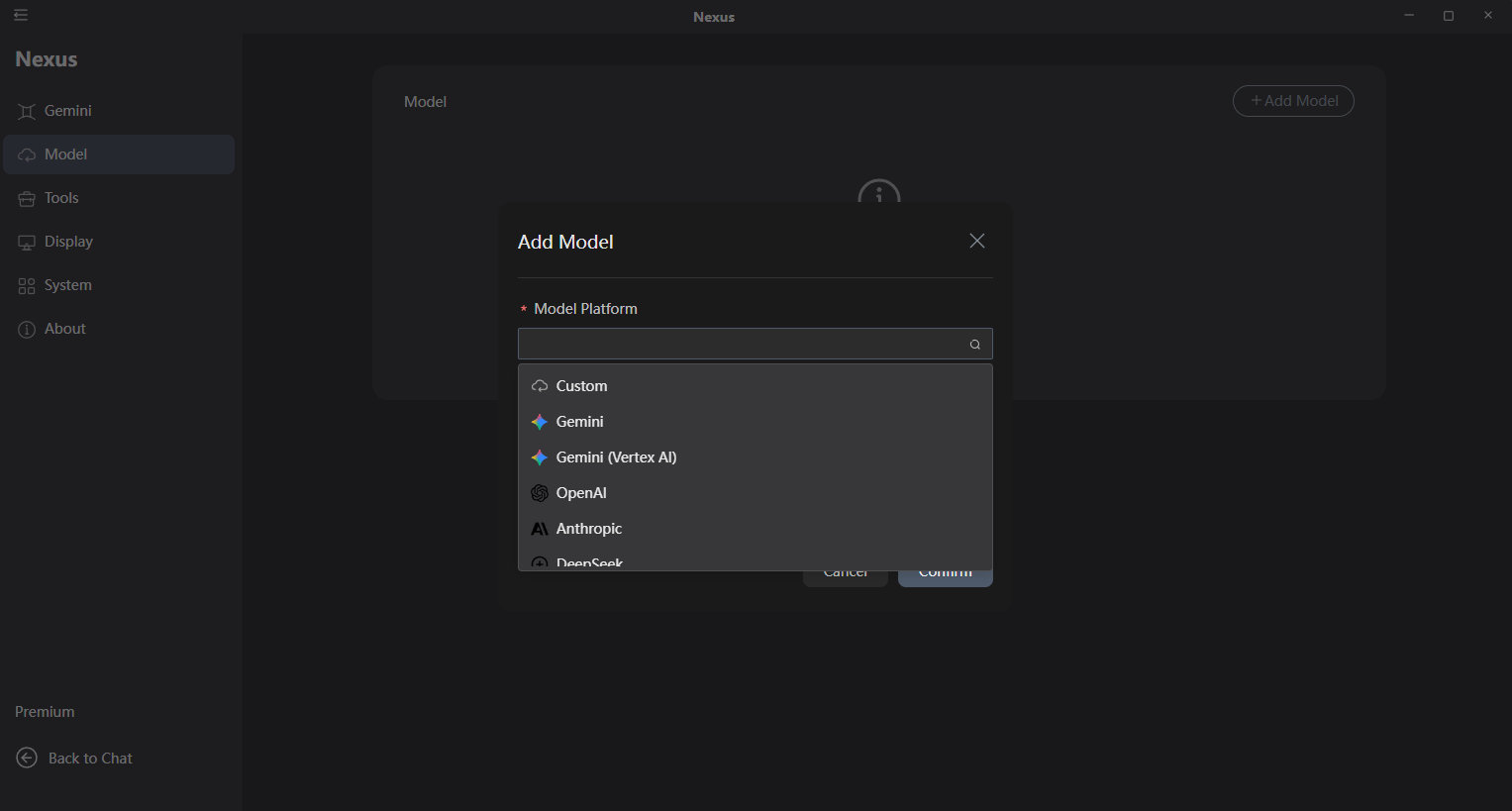This screenshot has height=811, width=1512.
Task: Open Model settings via cloud icon
Action: point(26,153)
